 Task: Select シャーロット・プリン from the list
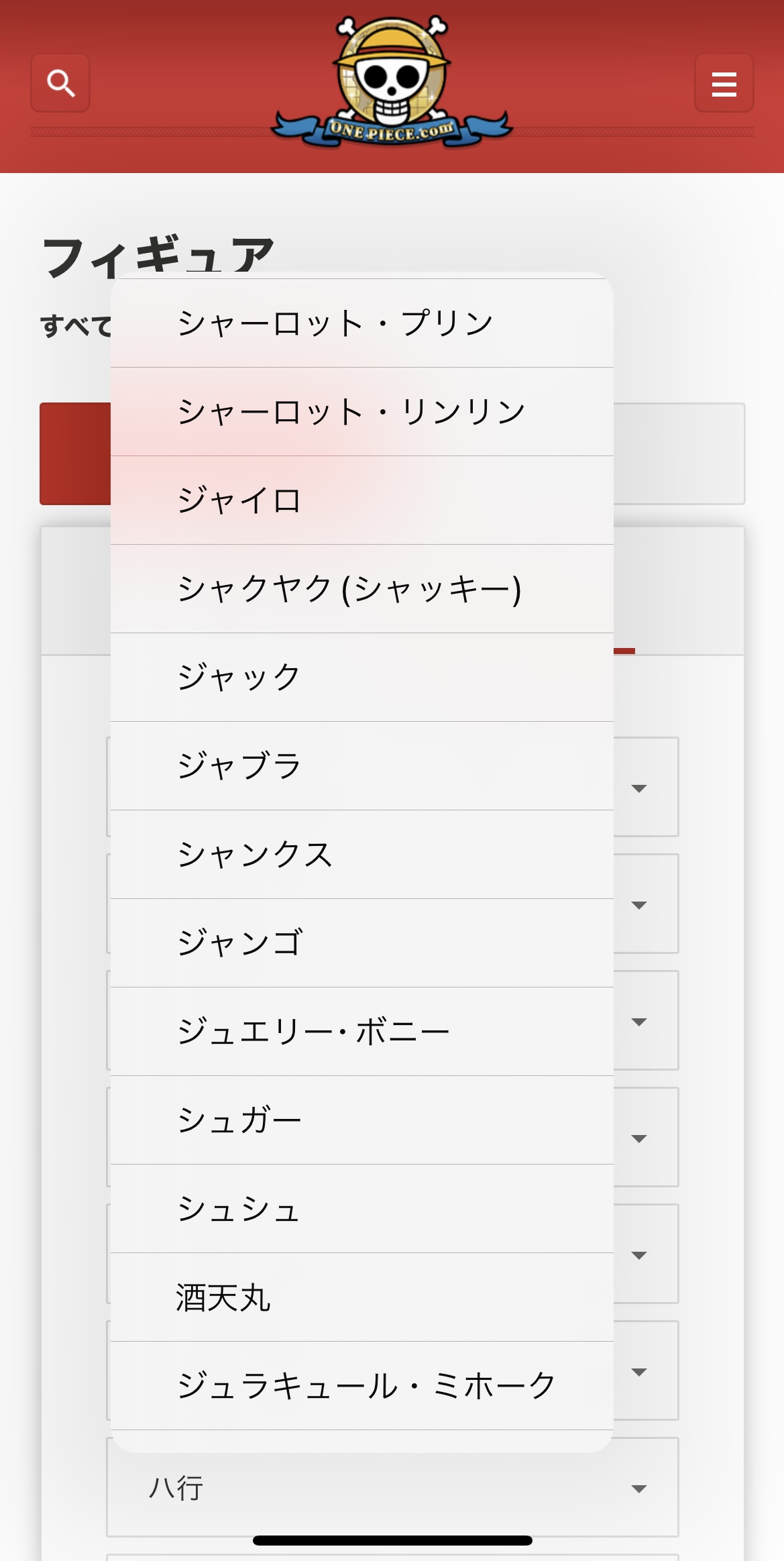(362, 323)
